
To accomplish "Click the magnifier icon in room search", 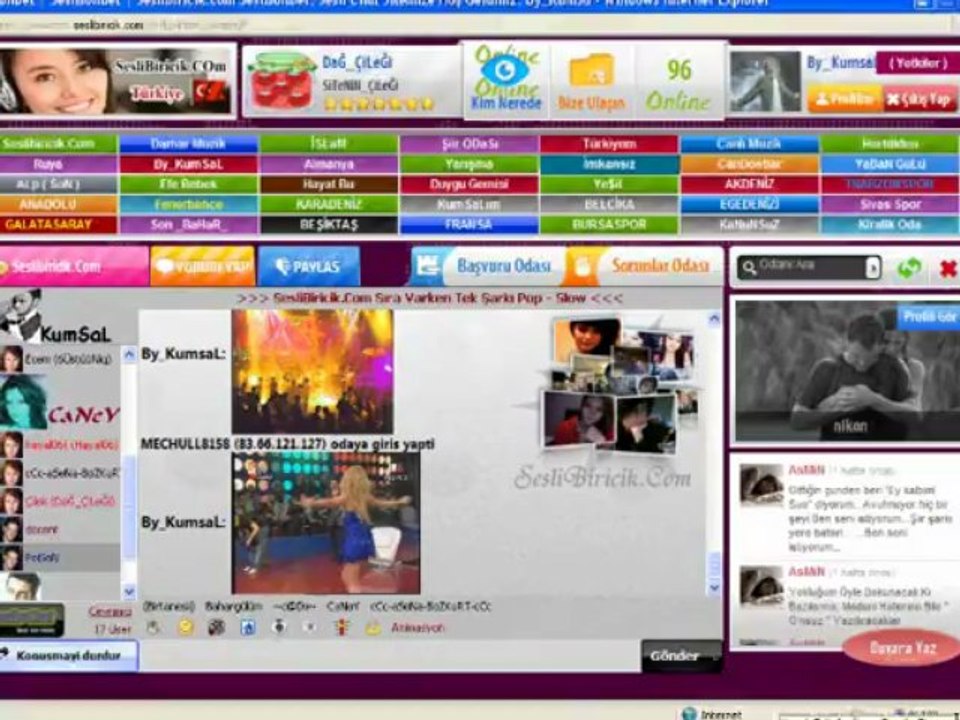I will (x=749, y=268).
